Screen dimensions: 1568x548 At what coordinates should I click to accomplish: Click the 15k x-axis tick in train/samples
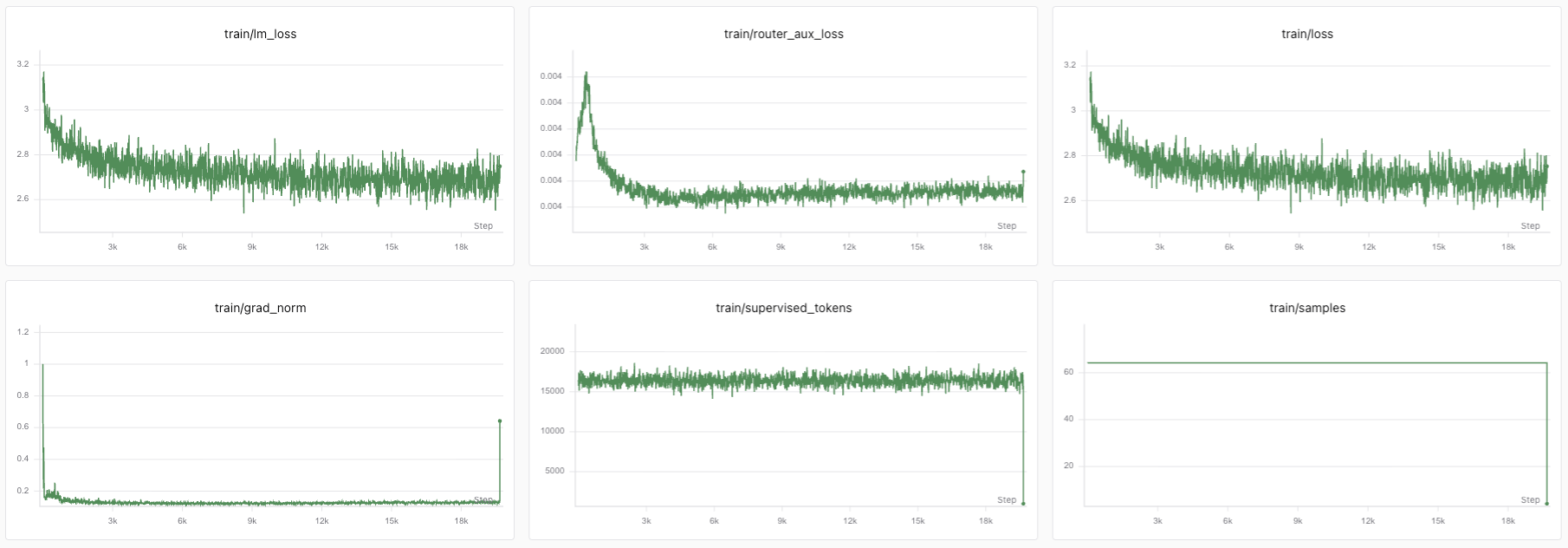(1438, 521)
